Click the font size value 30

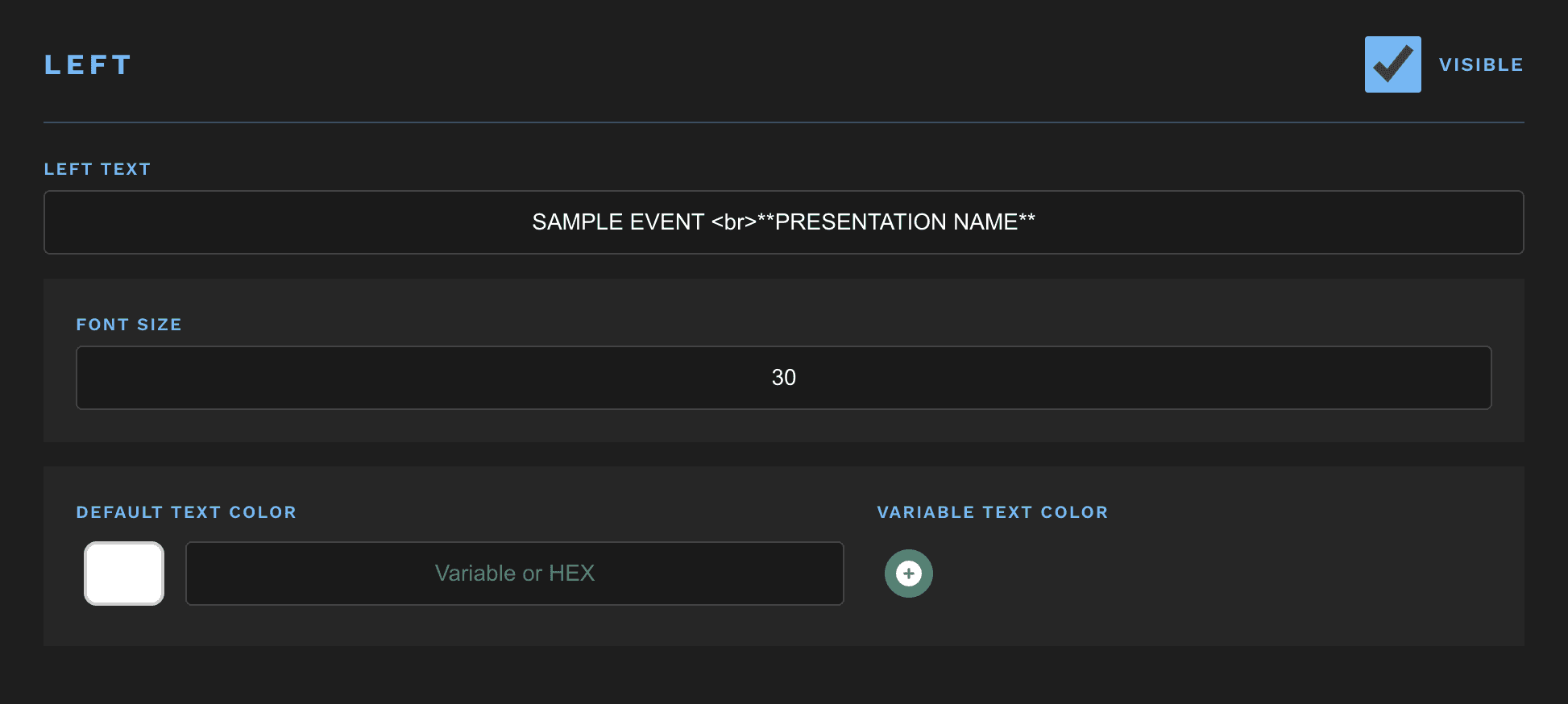click(x=783, y=378)
